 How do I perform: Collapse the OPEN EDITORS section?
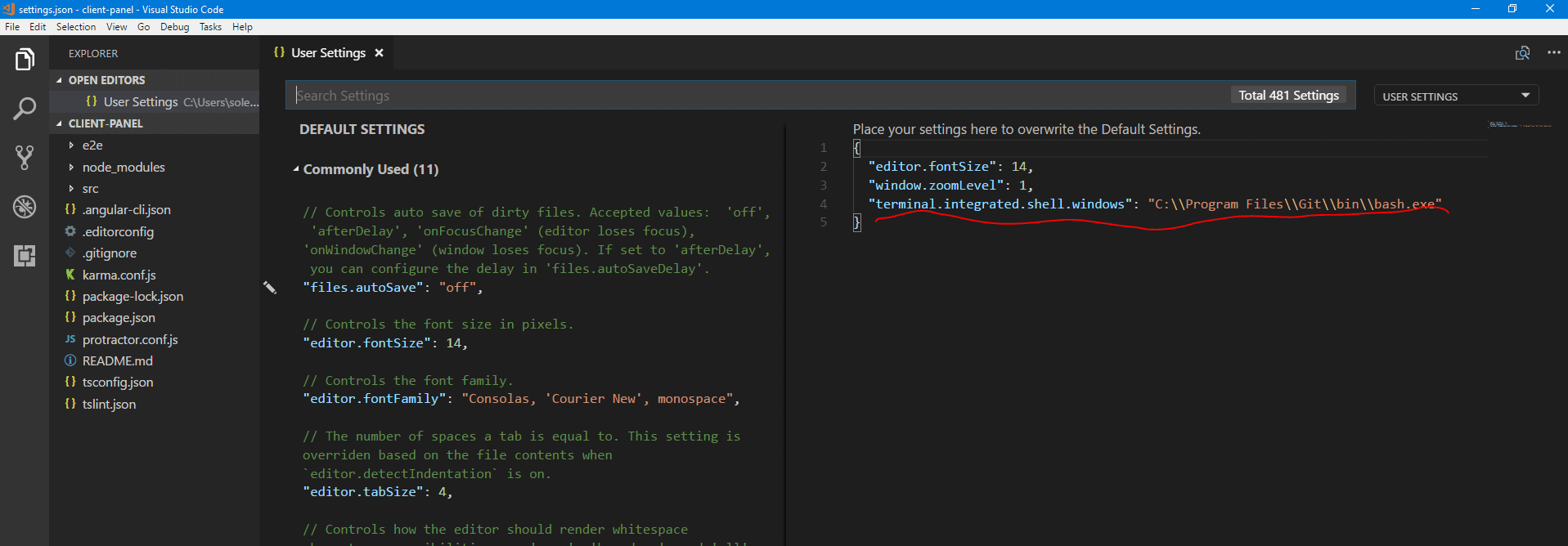point(154,80)
